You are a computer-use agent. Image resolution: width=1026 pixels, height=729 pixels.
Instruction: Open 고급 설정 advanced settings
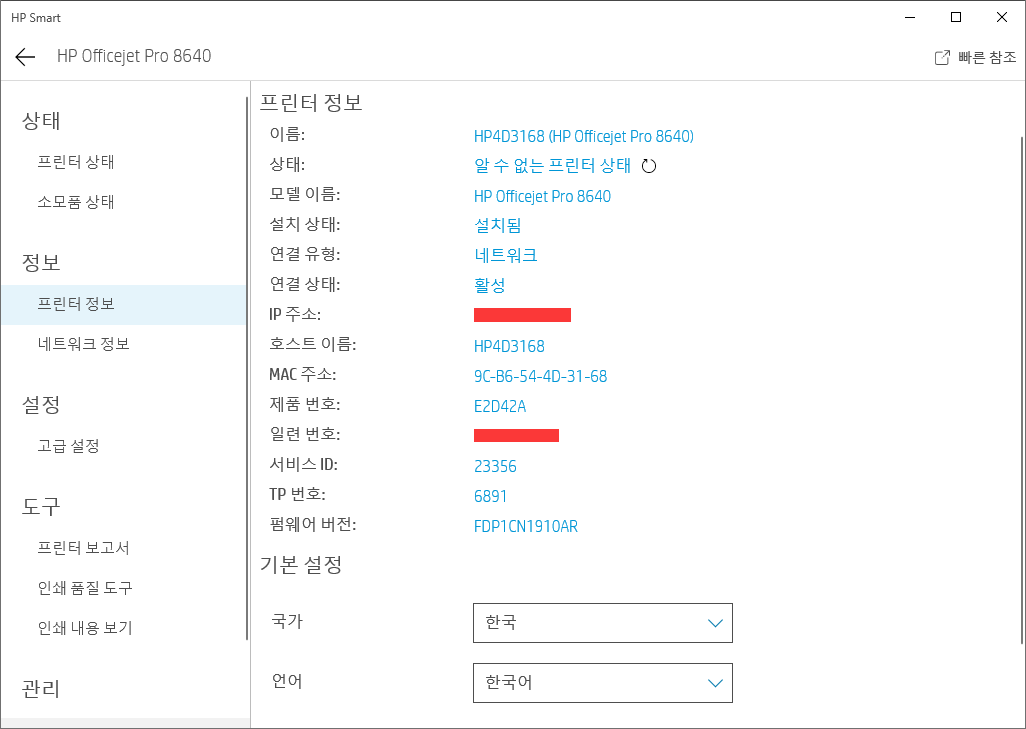(x=69, y=446)
